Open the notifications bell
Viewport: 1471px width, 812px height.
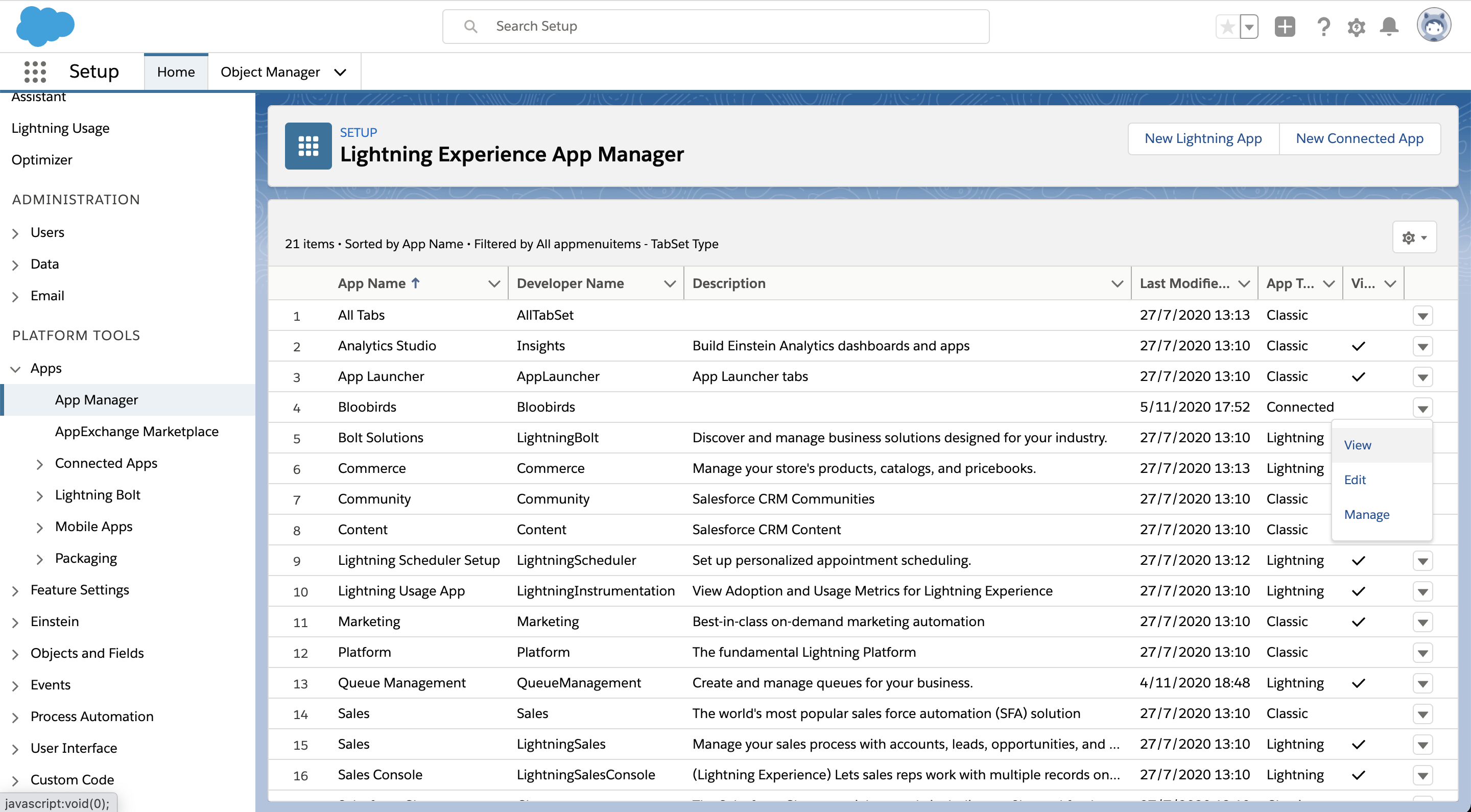pyautogui.click(x=1389, y=26)
